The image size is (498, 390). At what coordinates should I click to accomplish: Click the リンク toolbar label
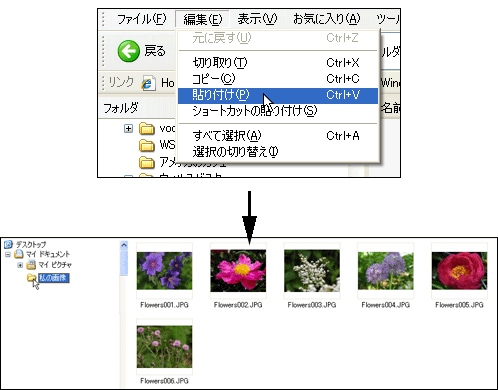coord(121,82)
